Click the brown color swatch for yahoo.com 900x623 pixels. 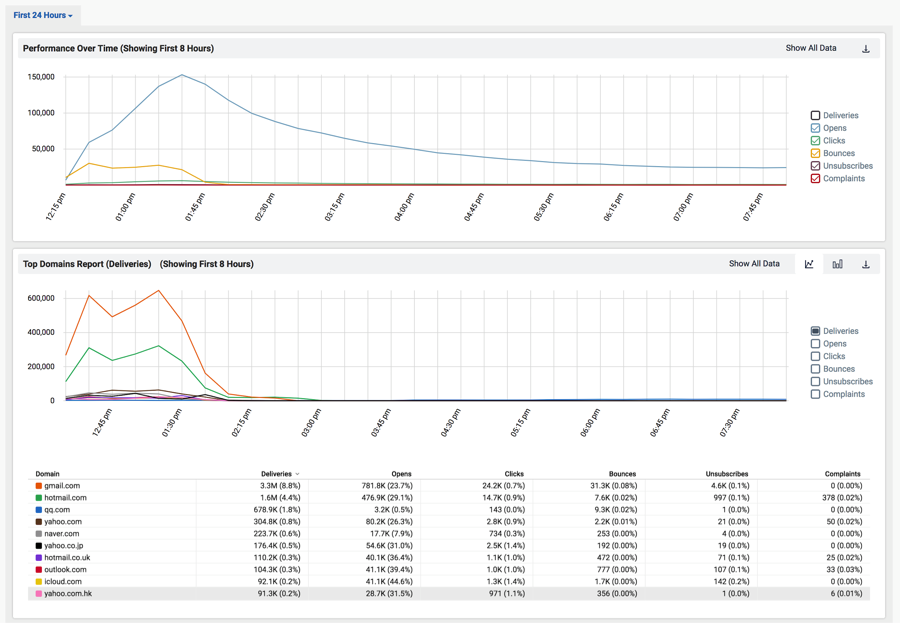pyautogui.click(x=39, y=522)
